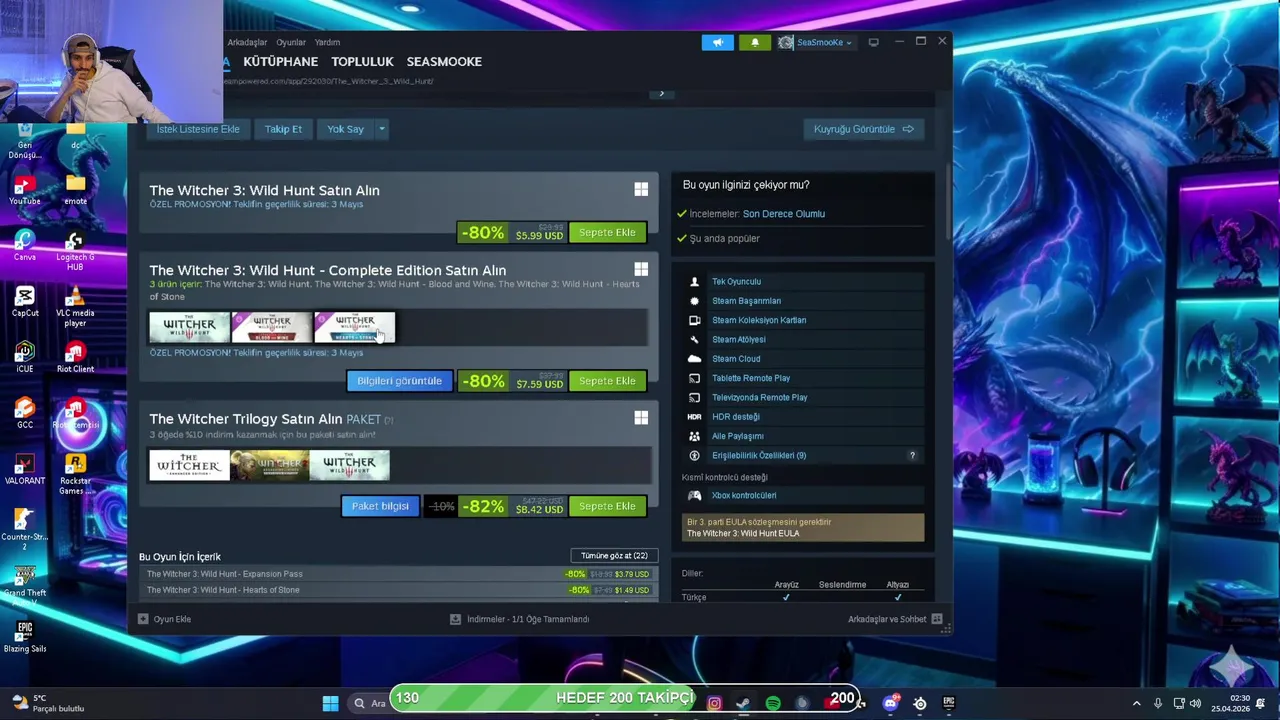This screenshot has height=720, width=1280.
Task: Click the Steam announcements megaphone icon
Action: click(717, 42)
